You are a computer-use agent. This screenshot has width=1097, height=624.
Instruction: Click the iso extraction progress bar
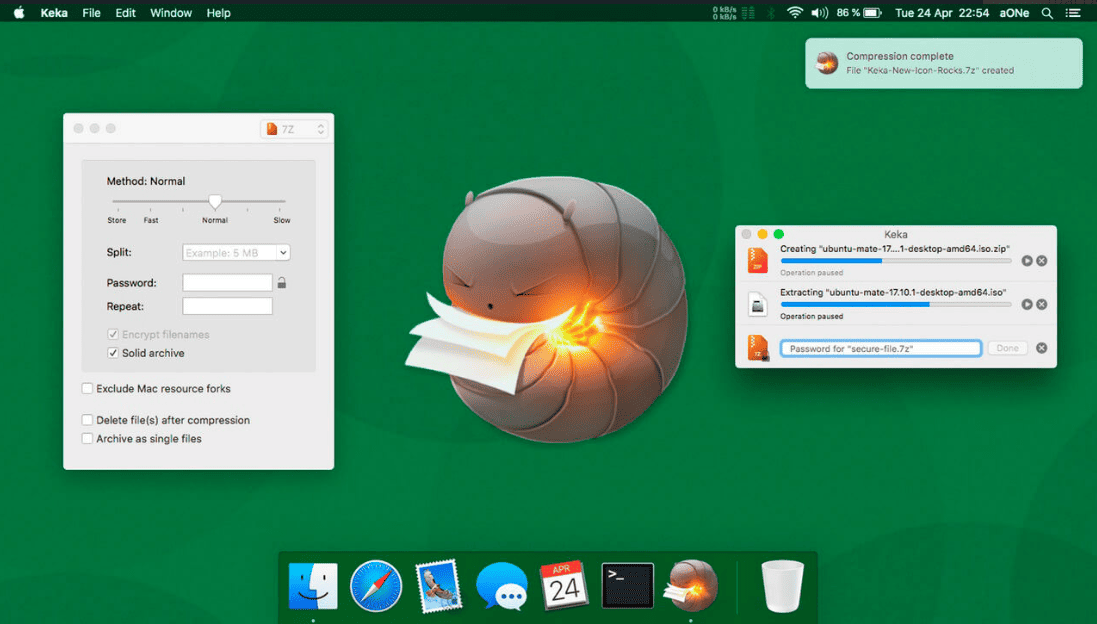click(896, 304)
